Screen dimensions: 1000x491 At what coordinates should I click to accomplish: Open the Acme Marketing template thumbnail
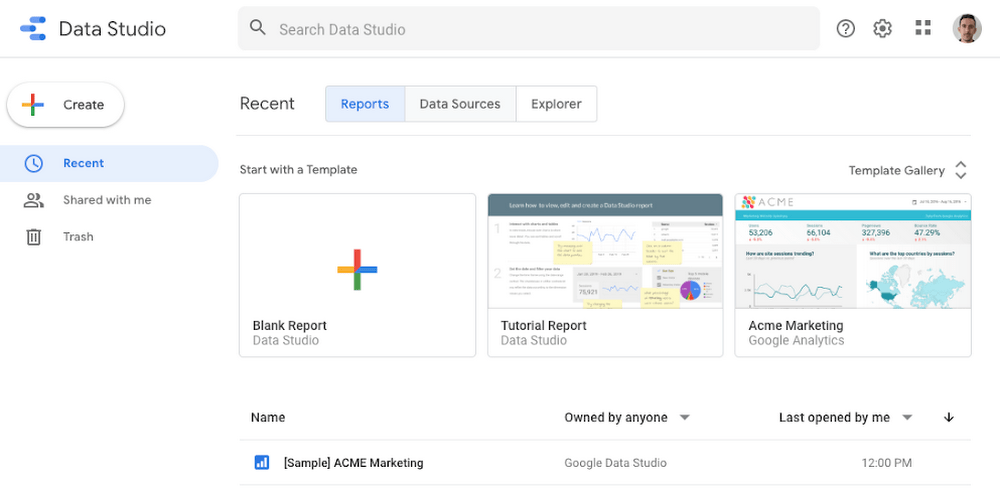pyautogui.click(x=853, y=251)
